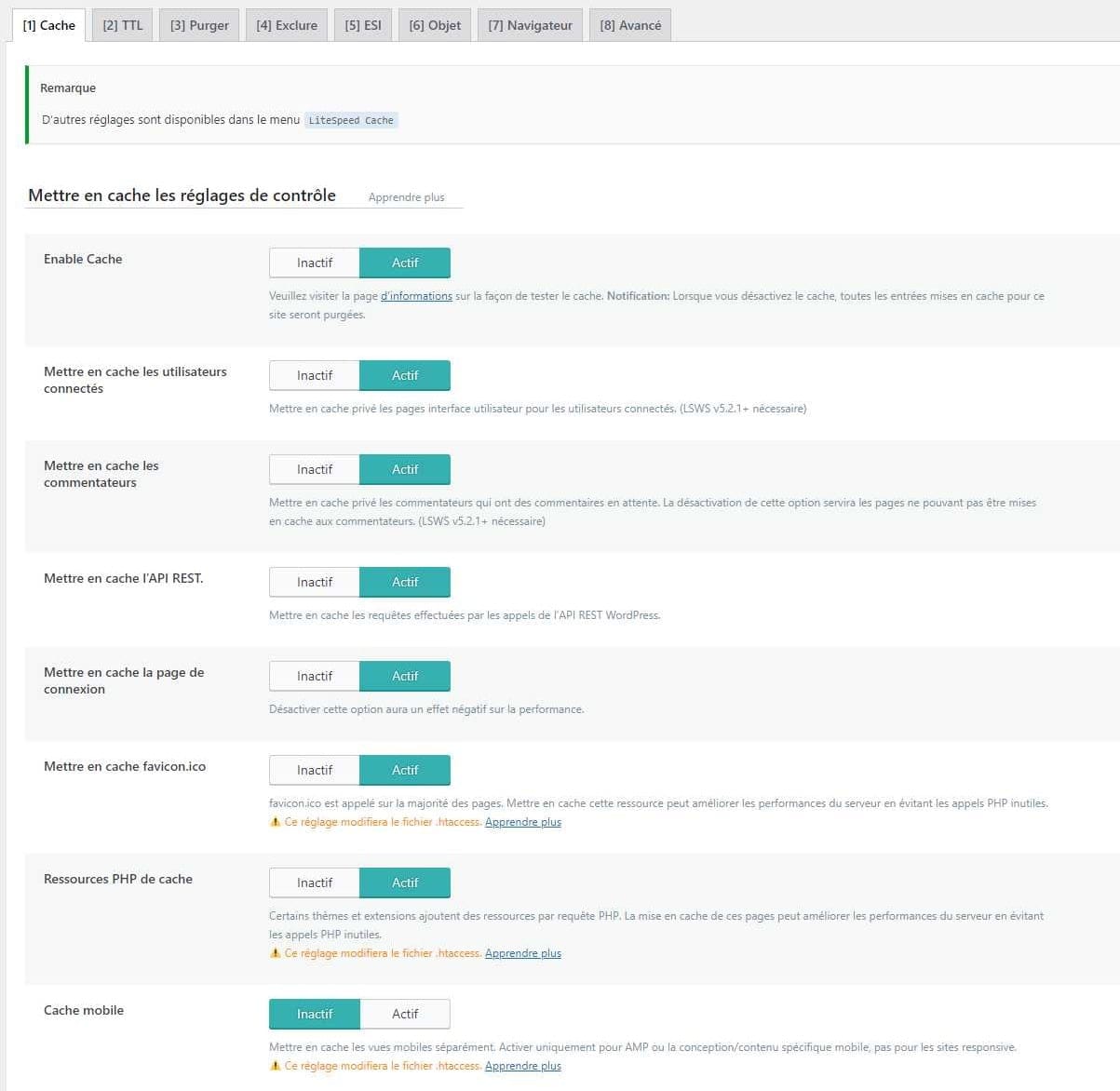Screen dimensions: 1120x1091
Task: Click the Cache mobile label
Action: [x=84, y=1010]
